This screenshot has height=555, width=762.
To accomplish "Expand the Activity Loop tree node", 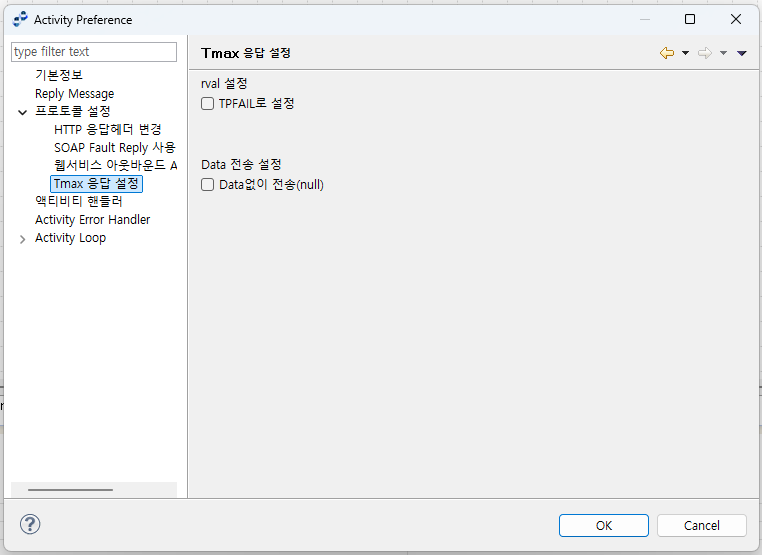I will (22, 239).
